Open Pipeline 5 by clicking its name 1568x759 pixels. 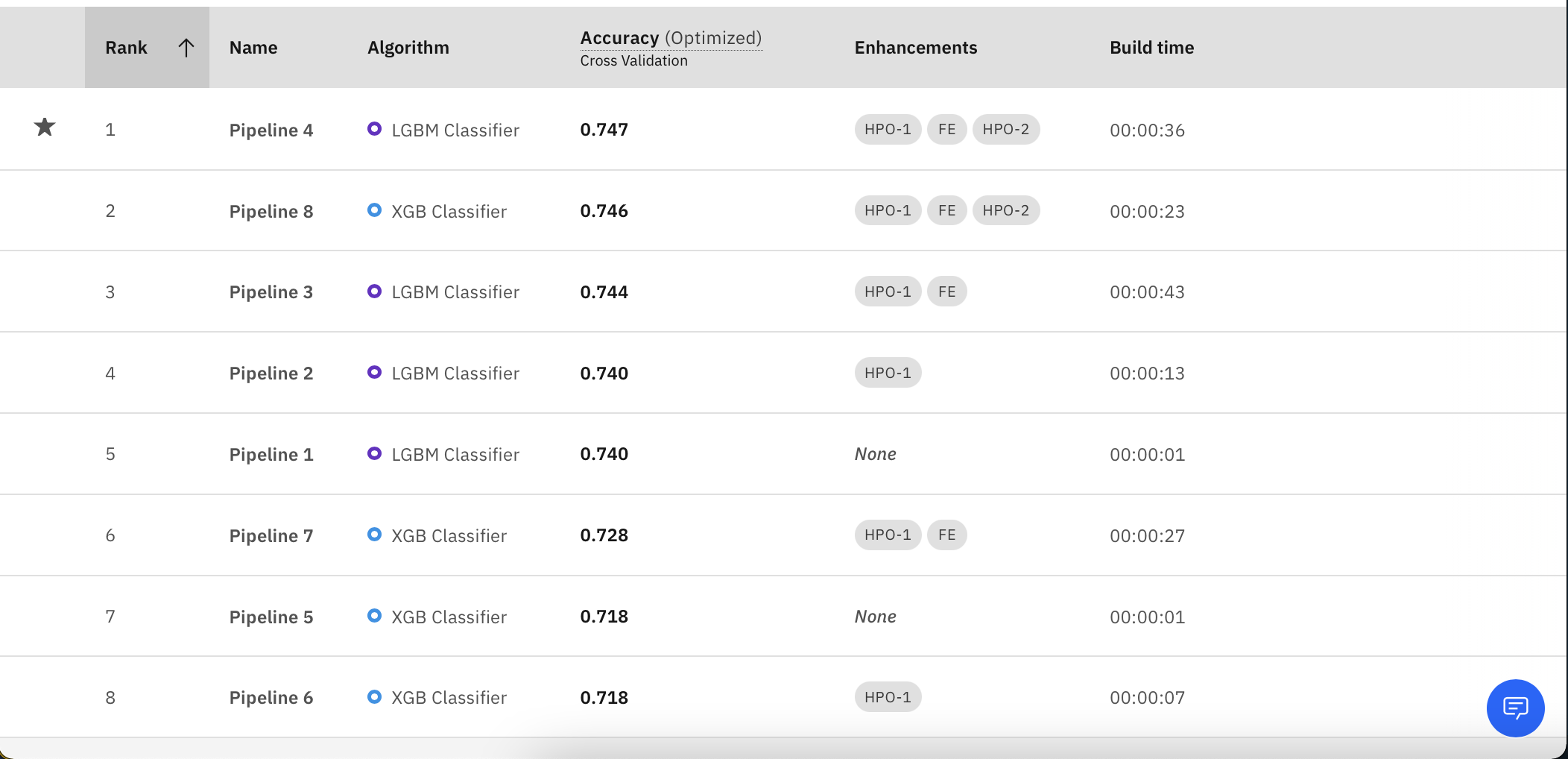271,616
